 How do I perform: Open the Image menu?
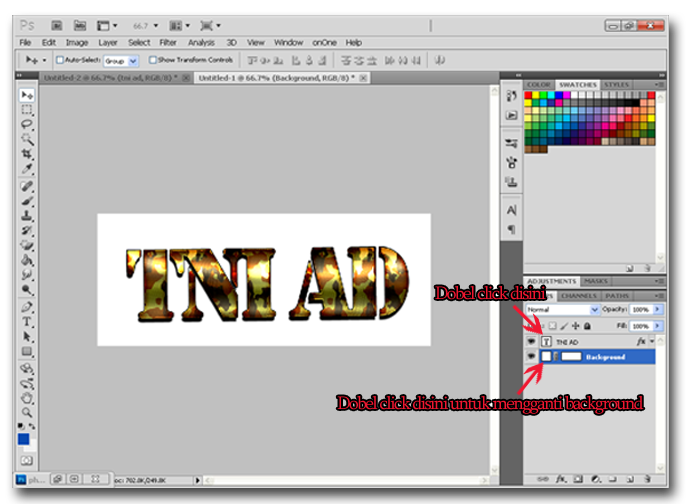pyautogui.click(x=77, y=43)
